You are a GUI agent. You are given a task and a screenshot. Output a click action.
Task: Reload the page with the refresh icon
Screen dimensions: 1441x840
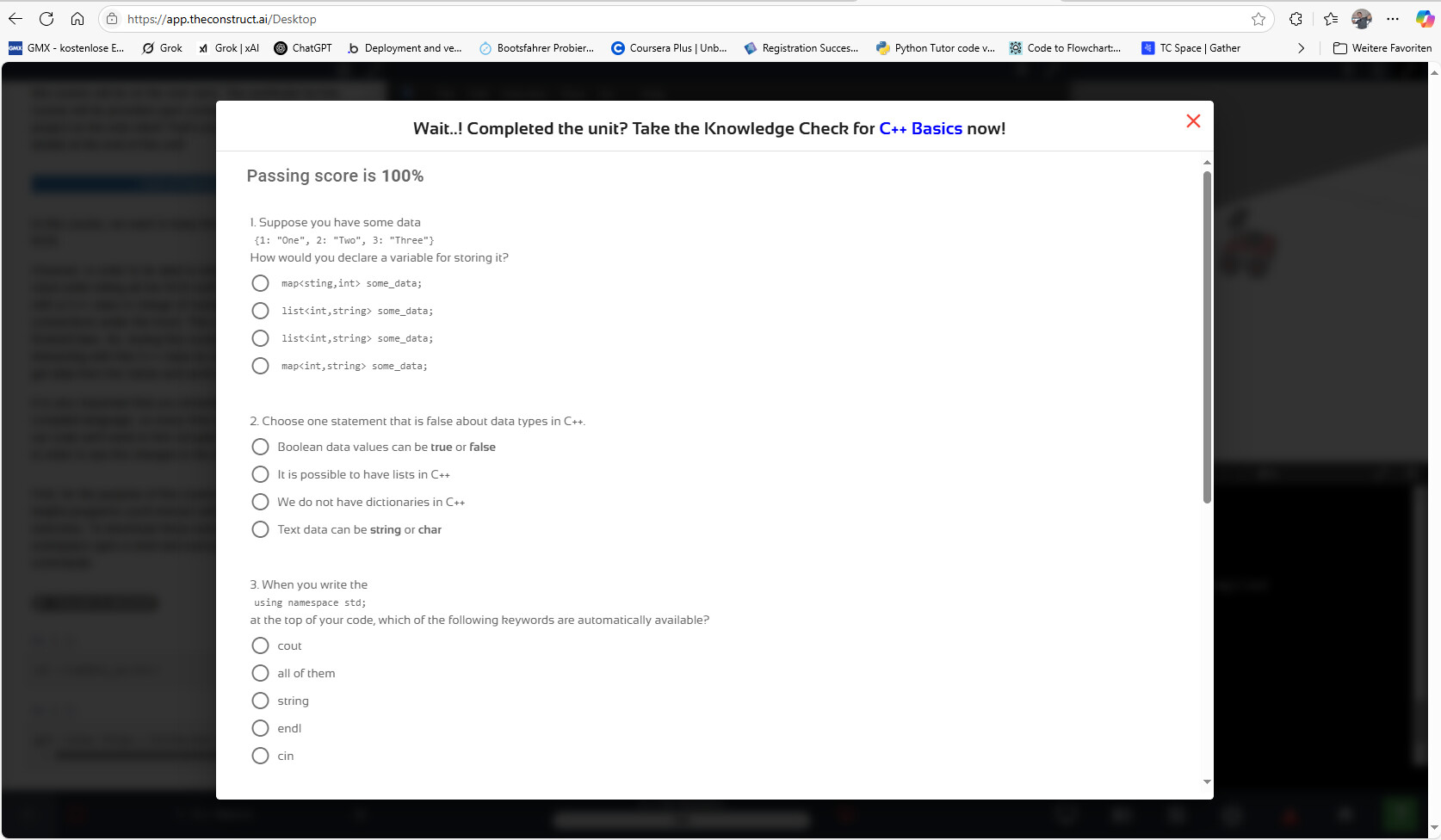point(46,19)
